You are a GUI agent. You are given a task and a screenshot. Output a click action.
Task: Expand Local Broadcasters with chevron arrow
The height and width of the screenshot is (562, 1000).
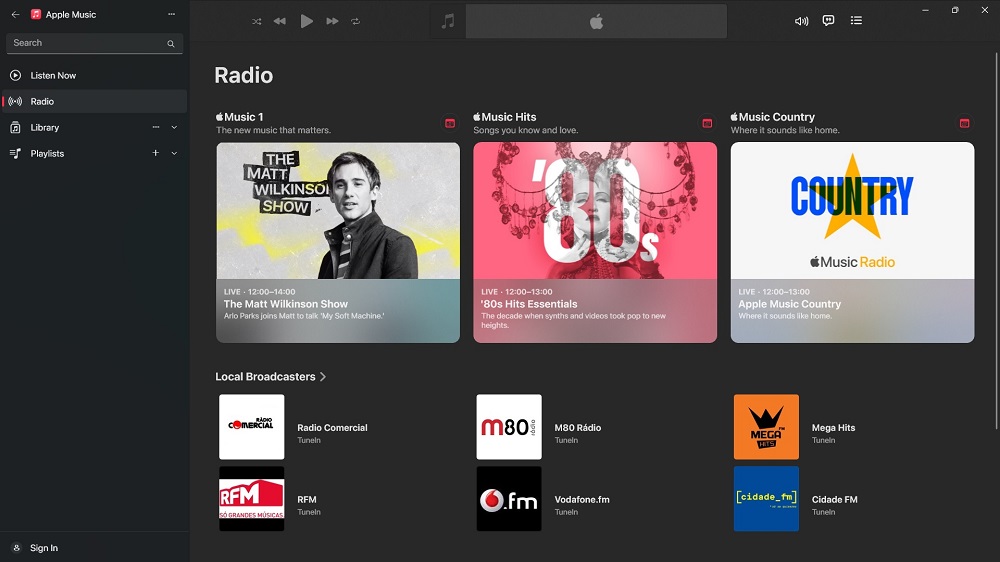[323, 377]
